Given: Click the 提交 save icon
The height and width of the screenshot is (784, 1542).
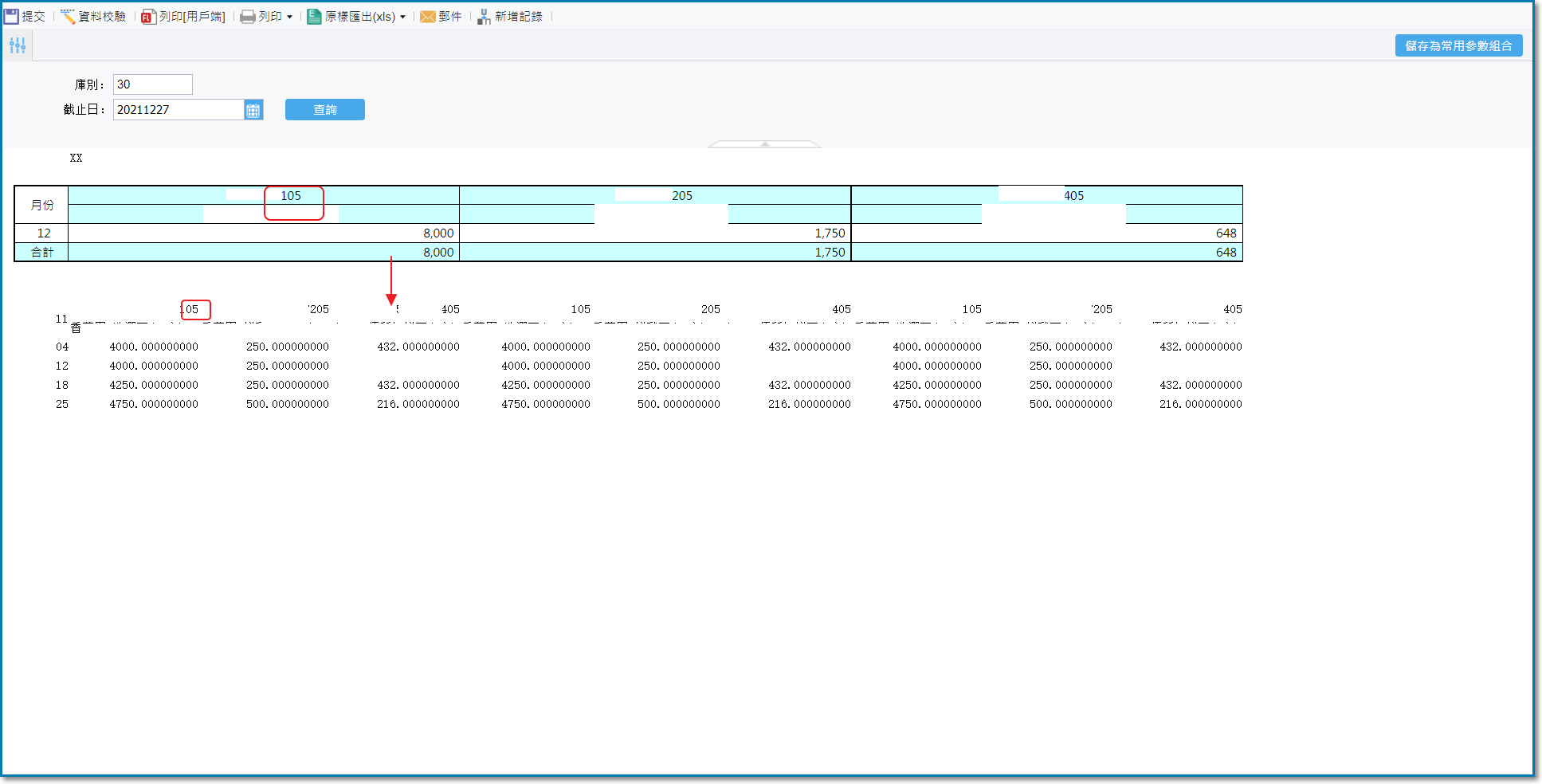Looking at the screenshot, I should pyautogui.click(x=11, y=16).
